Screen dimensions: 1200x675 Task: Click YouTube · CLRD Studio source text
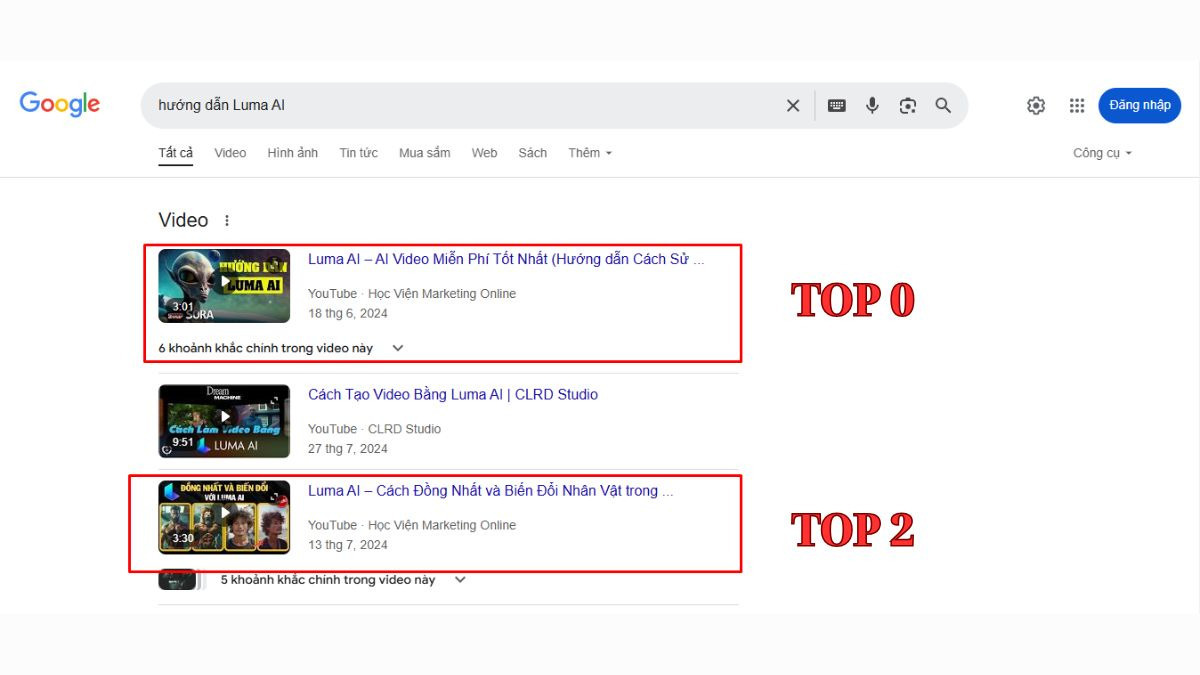tap(374, 429)
